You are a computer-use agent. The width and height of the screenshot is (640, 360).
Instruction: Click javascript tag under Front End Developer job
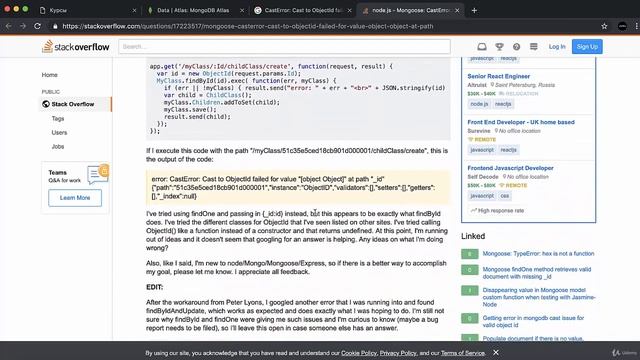point(482,150)
